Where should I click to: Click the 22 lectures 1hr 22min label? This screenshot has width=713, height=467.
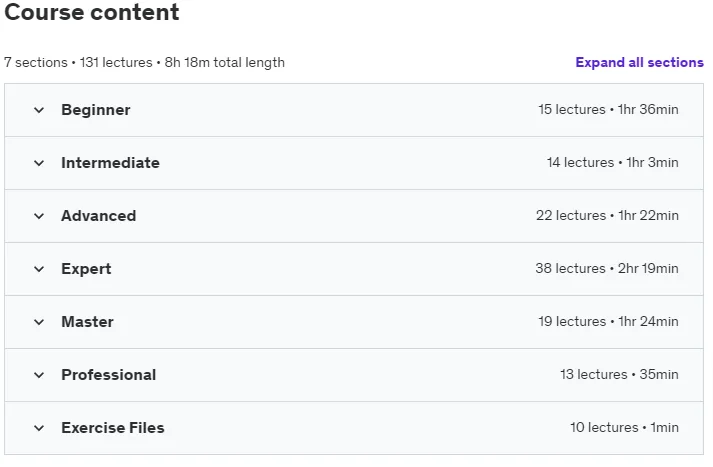607,216
